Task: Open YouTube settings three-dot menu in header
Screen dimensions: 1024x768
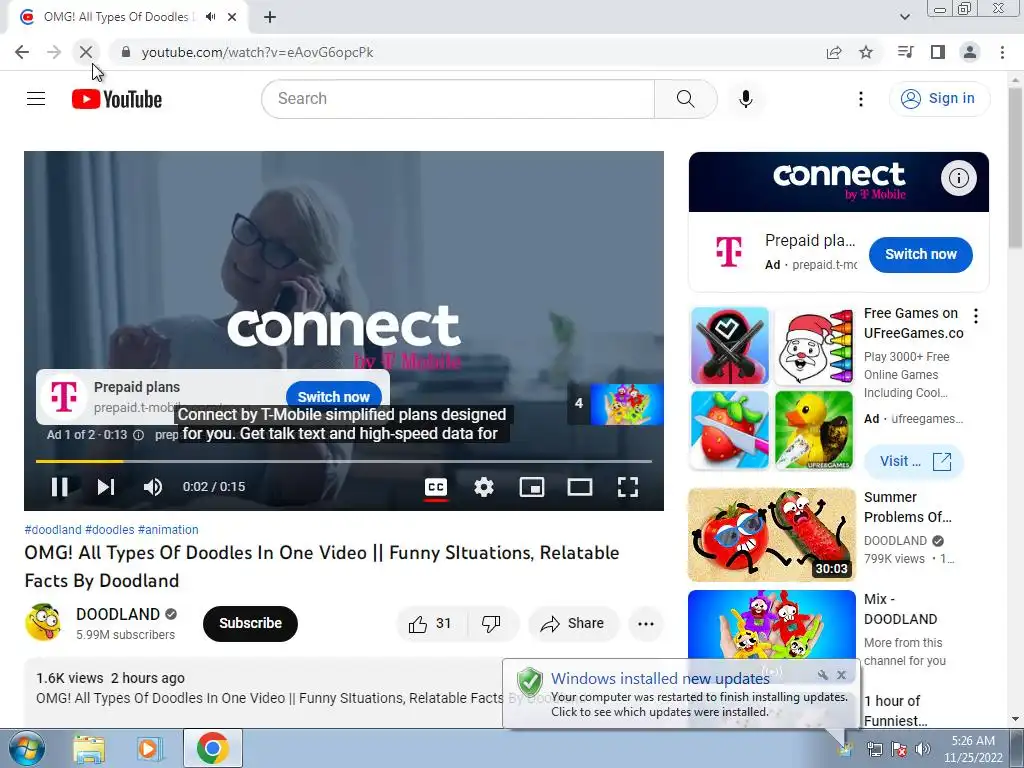Action: point(861,99)
